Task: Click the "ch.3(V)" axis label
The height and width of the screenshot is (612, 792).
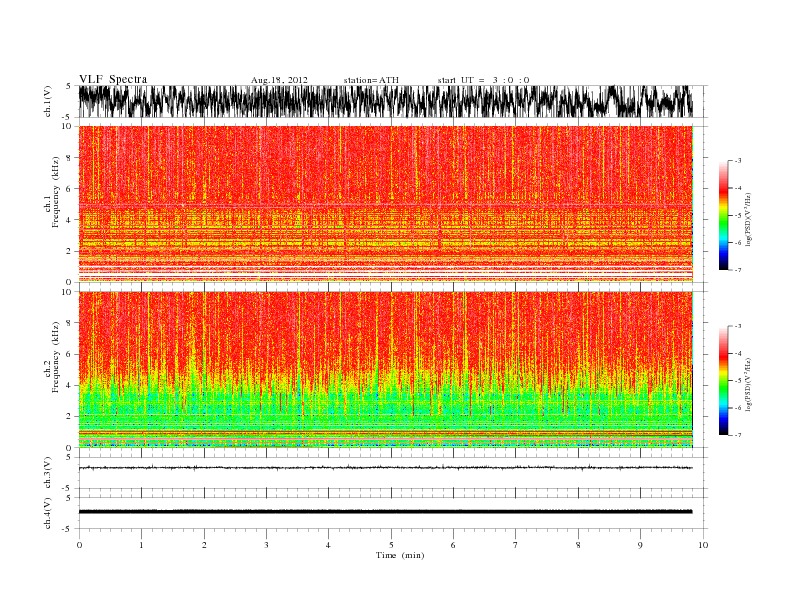Action: [48, 473]
